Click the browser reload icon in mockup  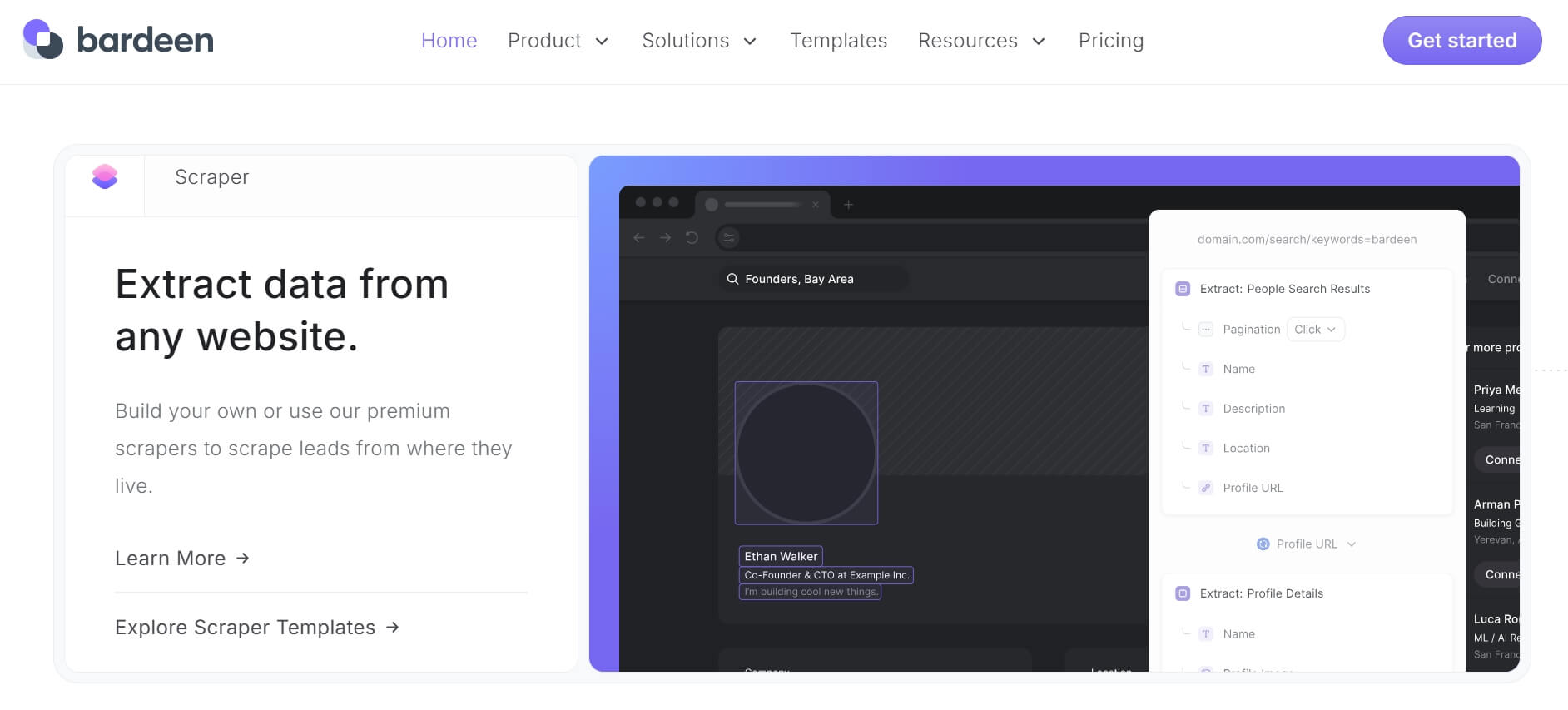pyautogui.click(x=692, y=238)
